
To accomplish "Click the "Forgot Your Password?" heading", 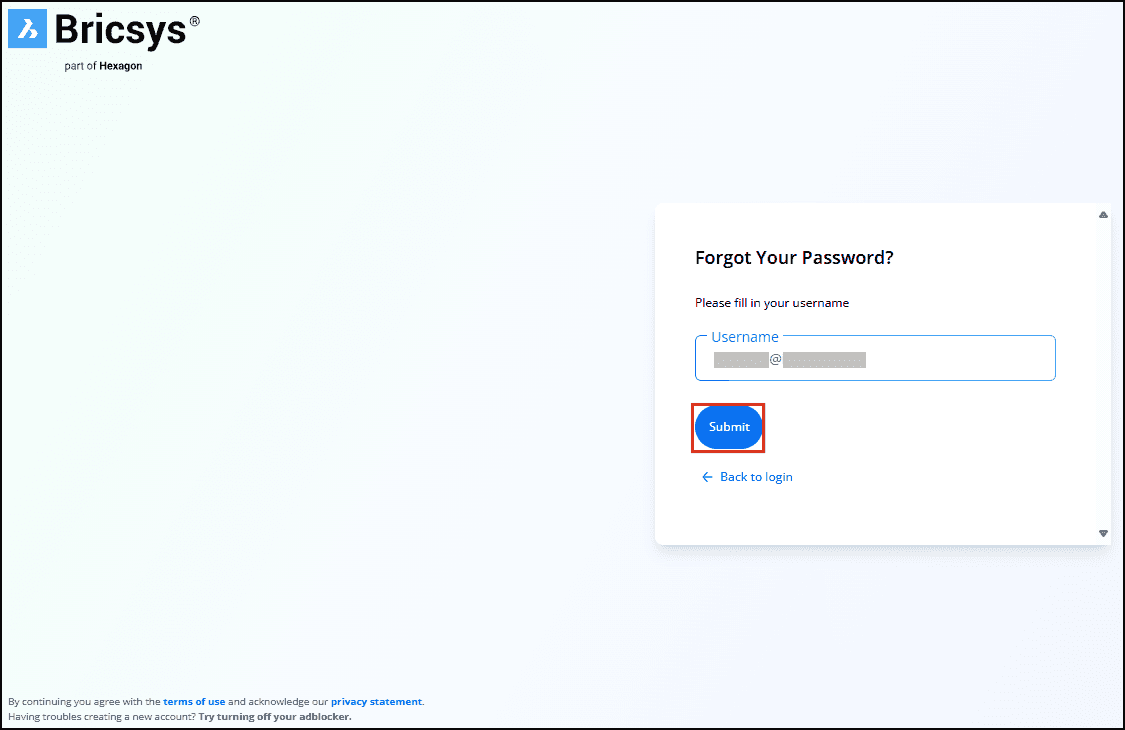I will point(794,258).
